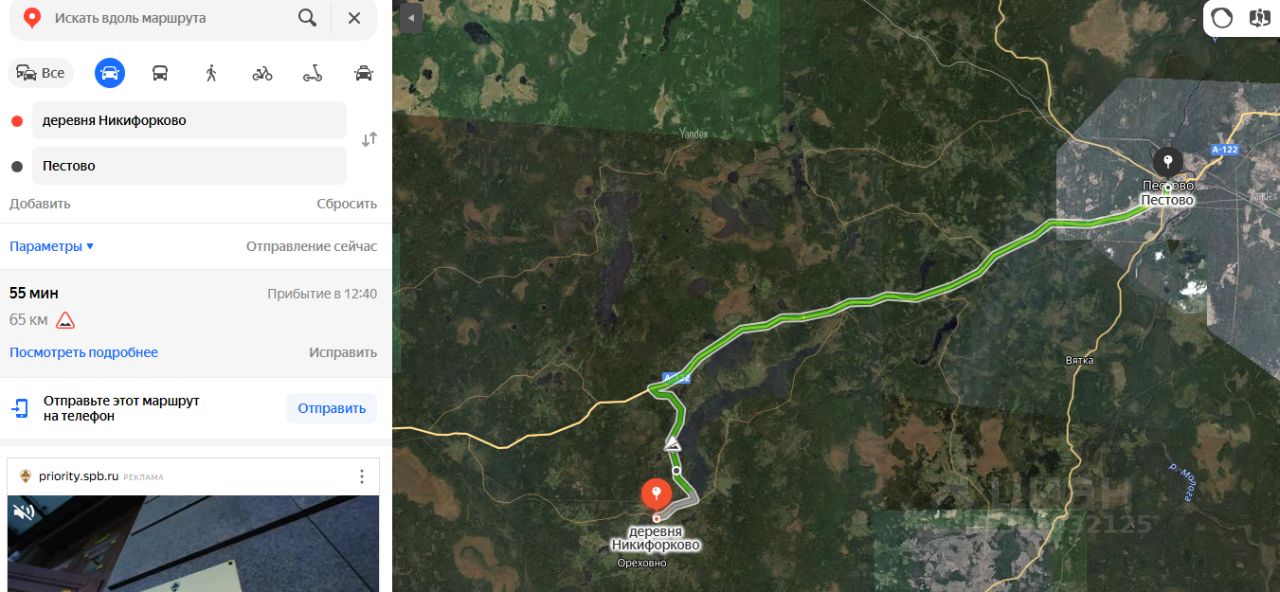The width and height of the screenshot is (1280, 592).
Task: Click the search magnifier icon
Action: [307, 18]
